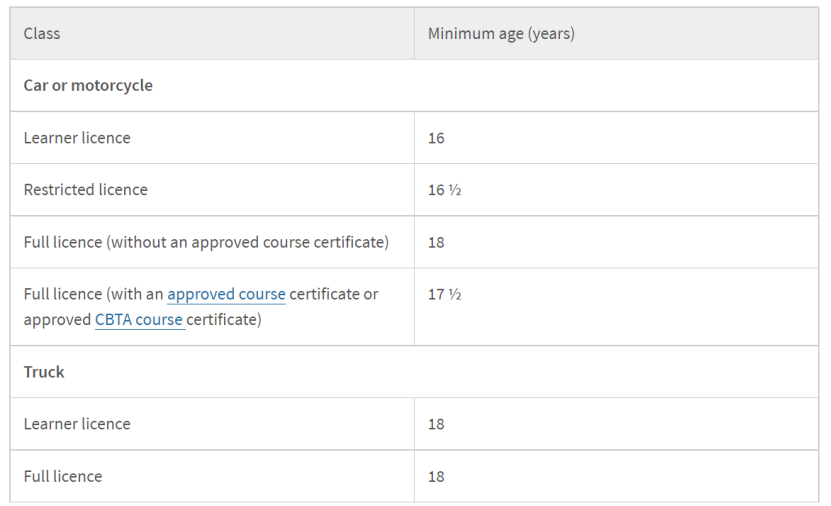The width and height of the screenshot is (831, 506).
Task: Click the plain word 'approved' before CBTA course
Action: point(57,320)
